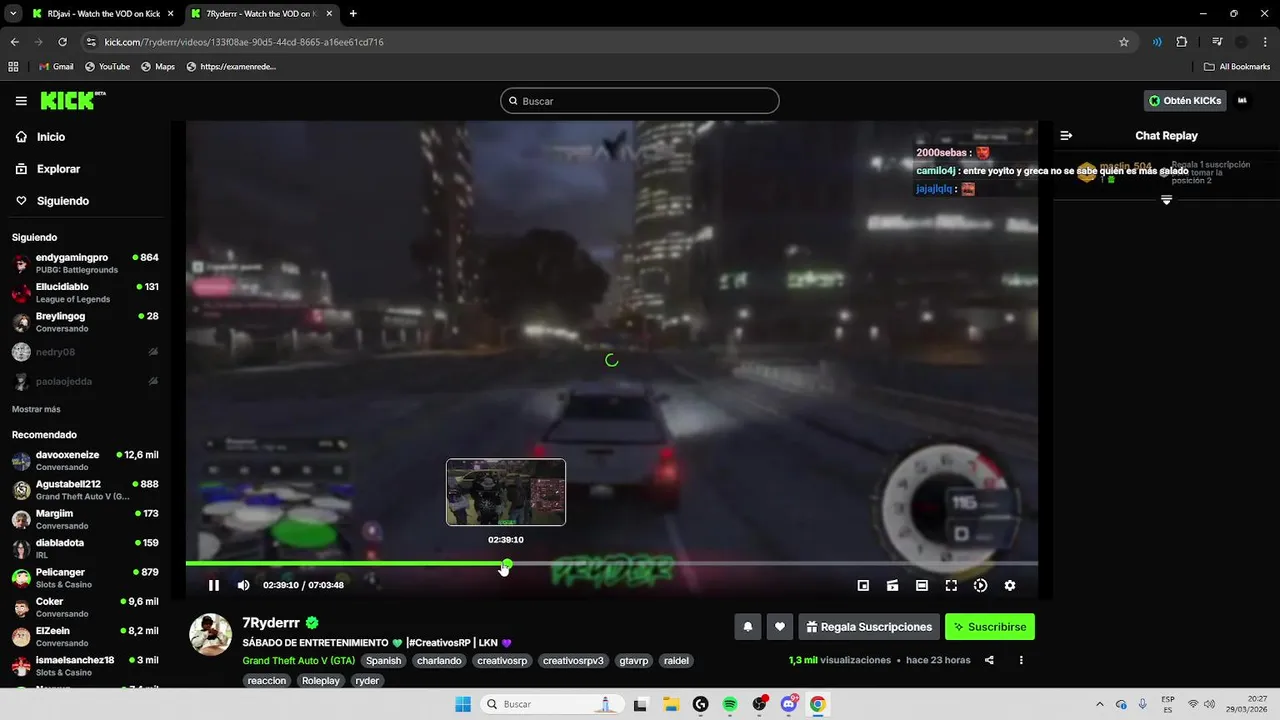
Task: Focus the Buscar search field on Kick
Action: pos(640,101)
